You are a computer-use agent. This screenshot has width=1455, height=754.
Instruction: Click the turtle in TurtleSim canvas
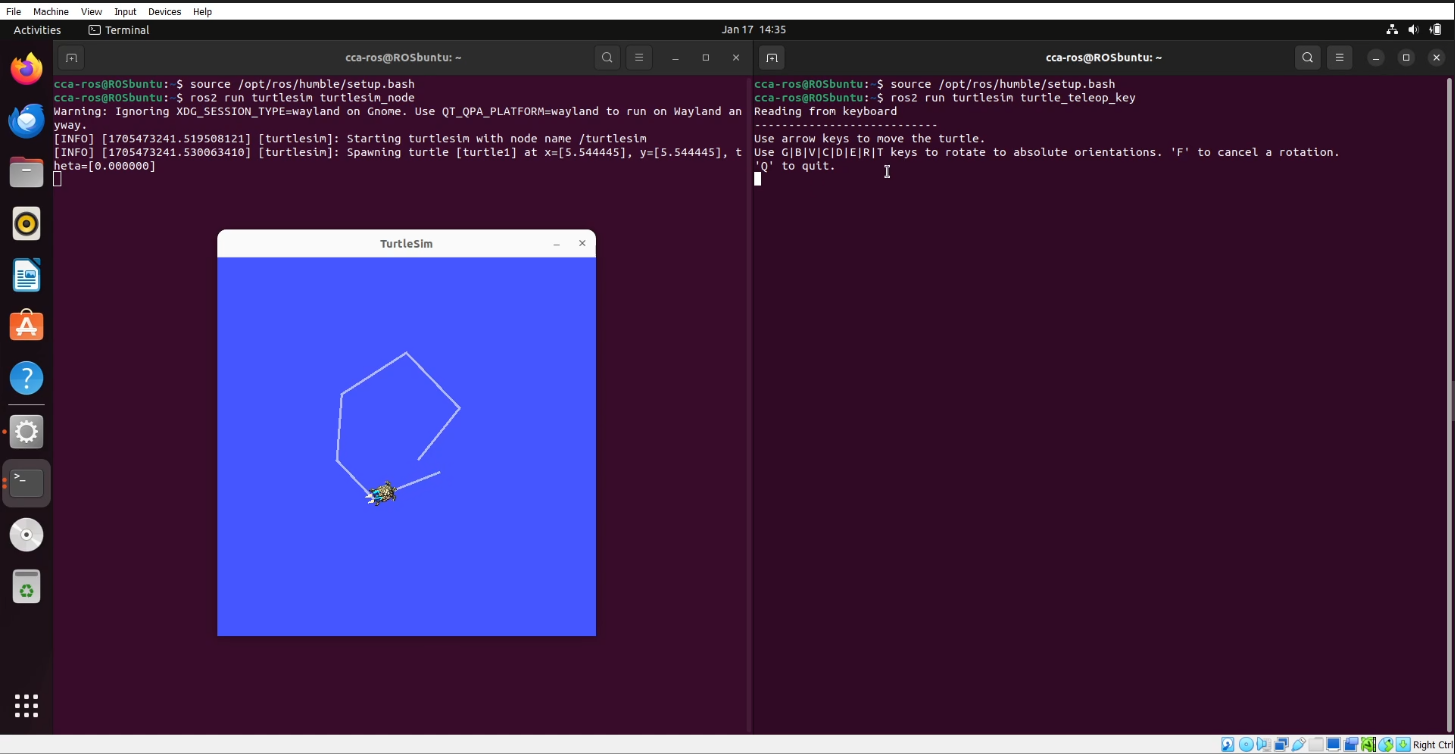coord(382,493)
